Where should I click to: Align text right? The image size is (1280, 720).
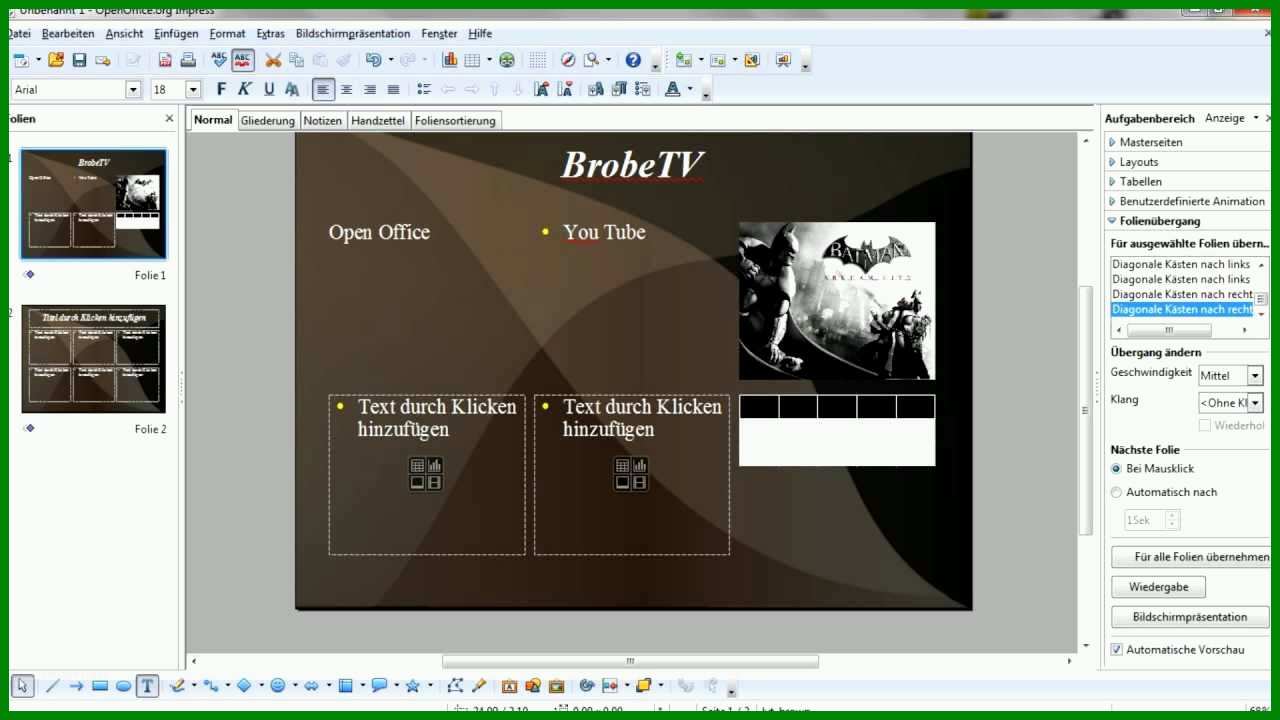pyautogui.click(x=370, y=89)
